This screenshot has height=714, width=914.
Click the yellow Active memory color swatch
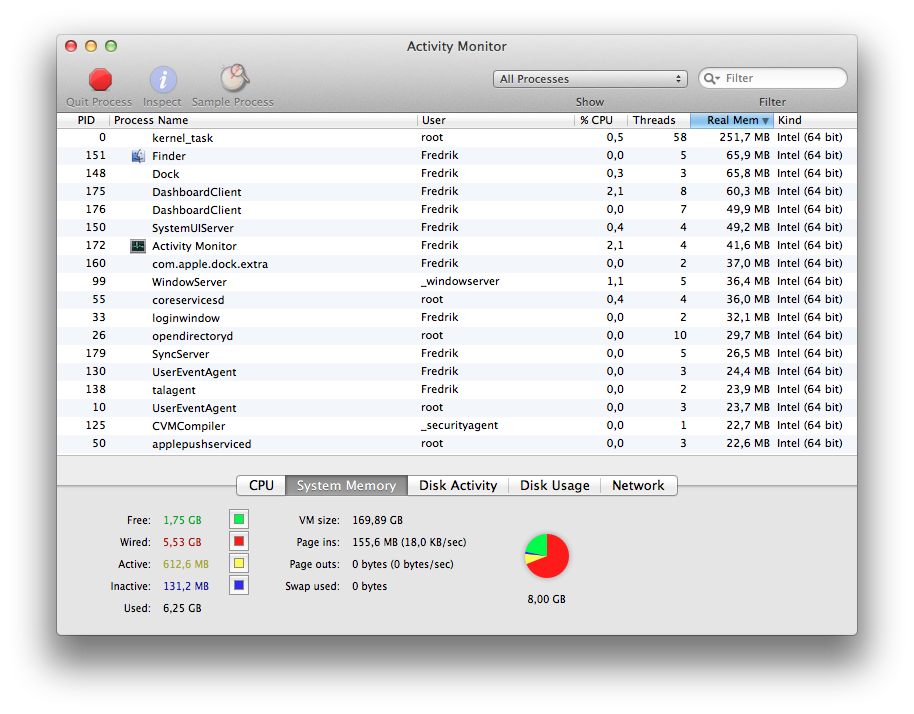point(239,564)
